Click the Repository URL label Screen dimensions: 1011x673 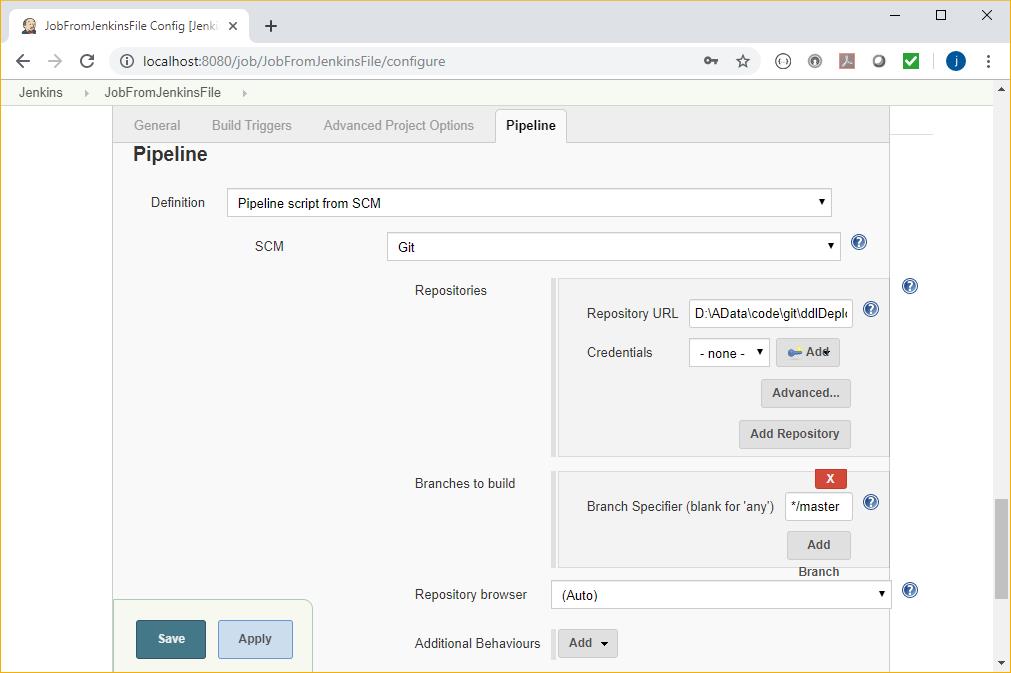click(x=633, y=313)
